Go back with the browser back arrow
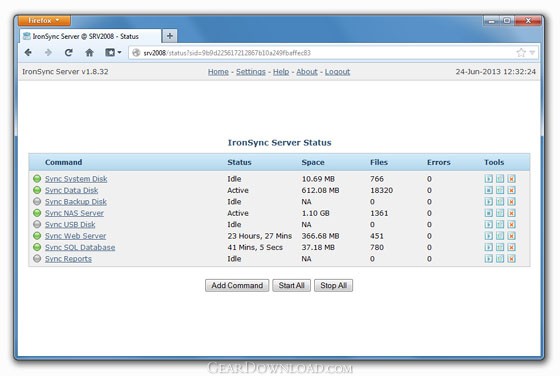This screenshot has width=560, height=376. coord(28,53)
